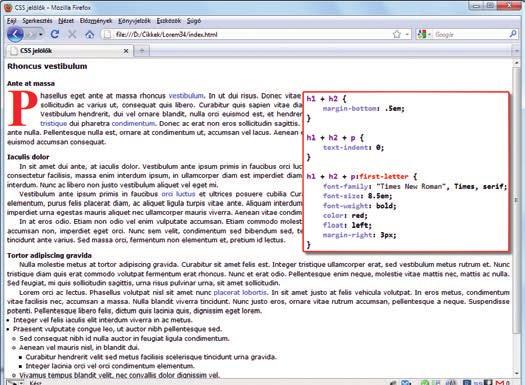The width and height of the screenshot is (525, 385).
Task: Click the Forward navigation arrow button
Action: coord(31,34)
